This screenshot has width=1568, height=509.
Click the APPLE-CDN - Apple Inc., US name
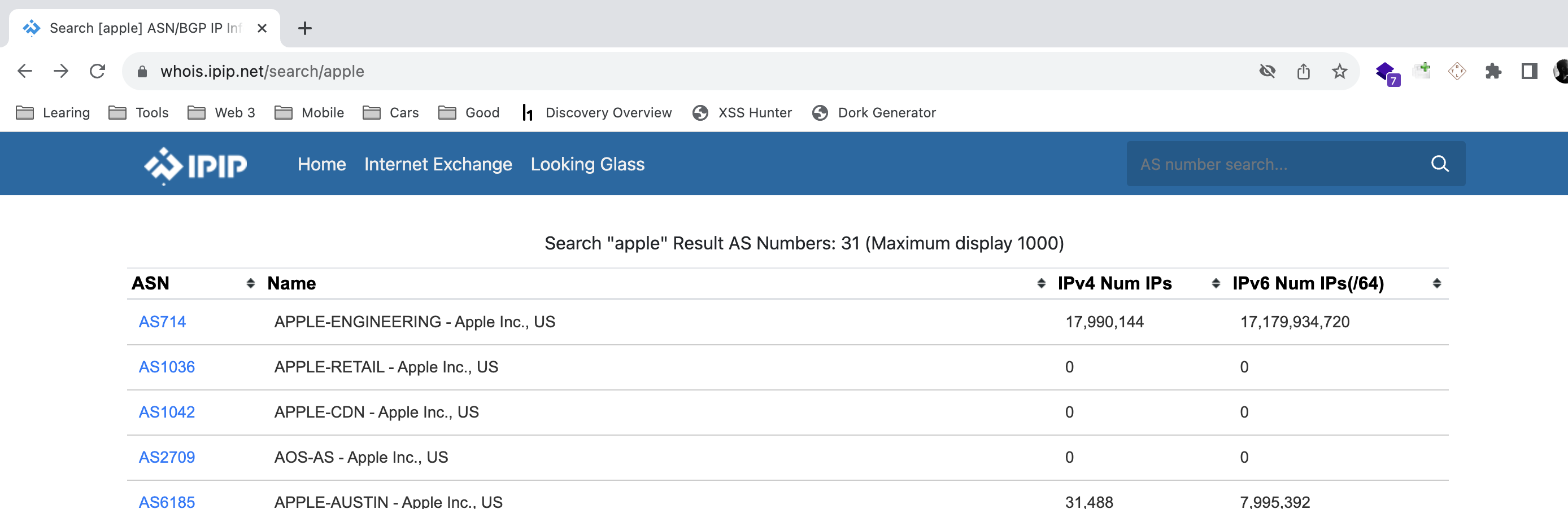pyautogui.click(x=376, y=412)
